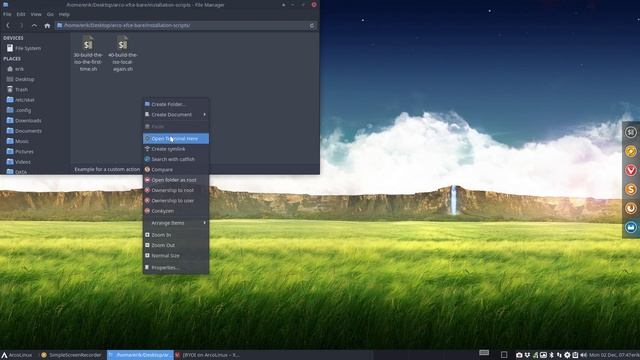Expand Create Document submenu
The image size is (640, 360).
(176, 115)
